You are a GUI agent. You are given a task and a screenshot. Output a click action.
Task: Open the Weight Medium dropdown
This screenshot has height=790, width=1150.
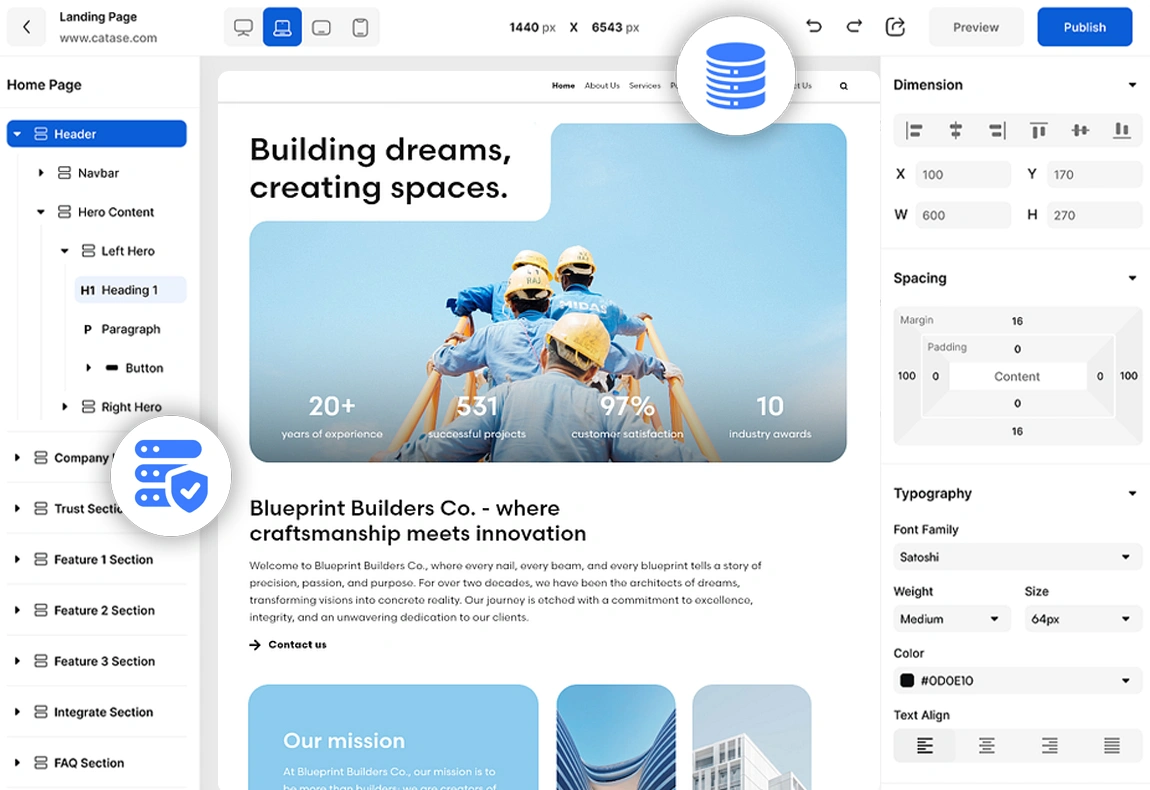point(948,619)
